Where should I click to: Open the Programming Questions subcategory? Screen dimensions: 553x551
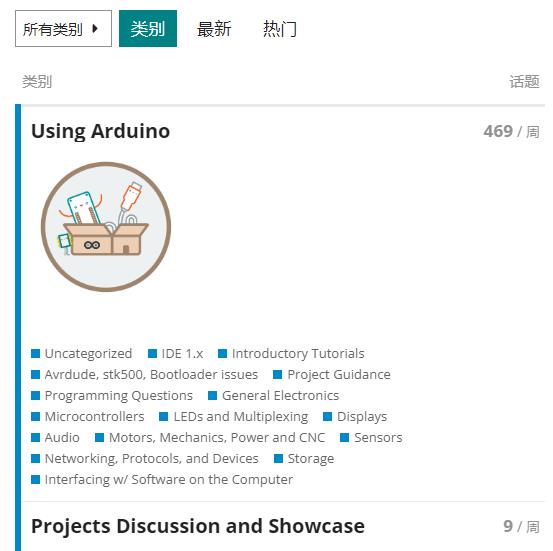pos(118,395)
